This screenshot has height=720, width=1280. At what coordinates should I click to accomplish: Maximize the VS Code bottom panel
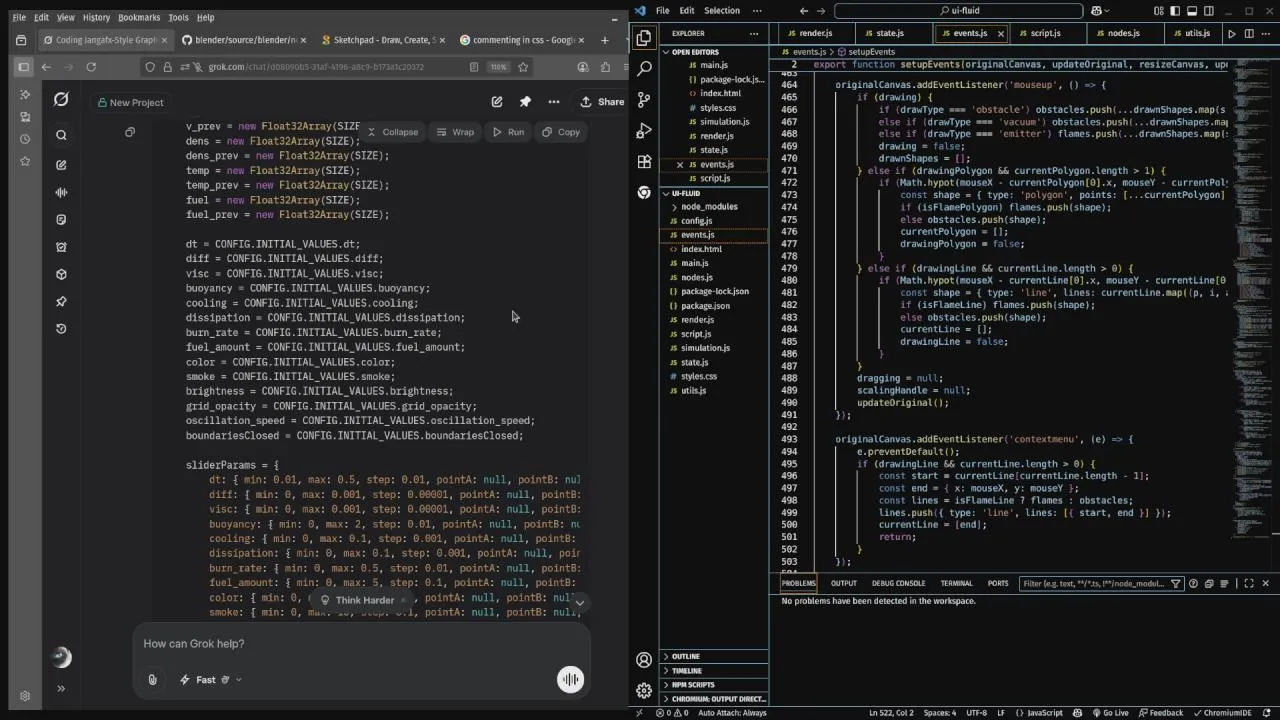click(x=1248, y=583)
